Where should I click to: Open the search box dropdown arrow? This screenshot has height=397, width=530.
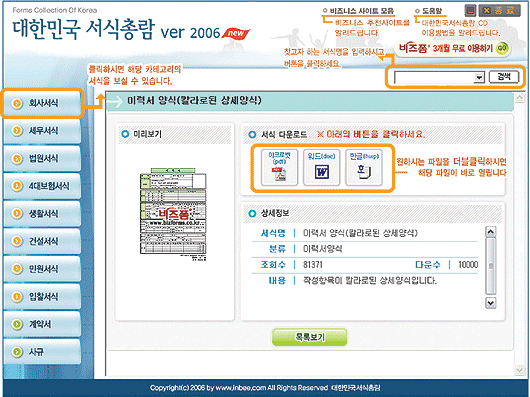pyautogui.click(x=479, y=78)
